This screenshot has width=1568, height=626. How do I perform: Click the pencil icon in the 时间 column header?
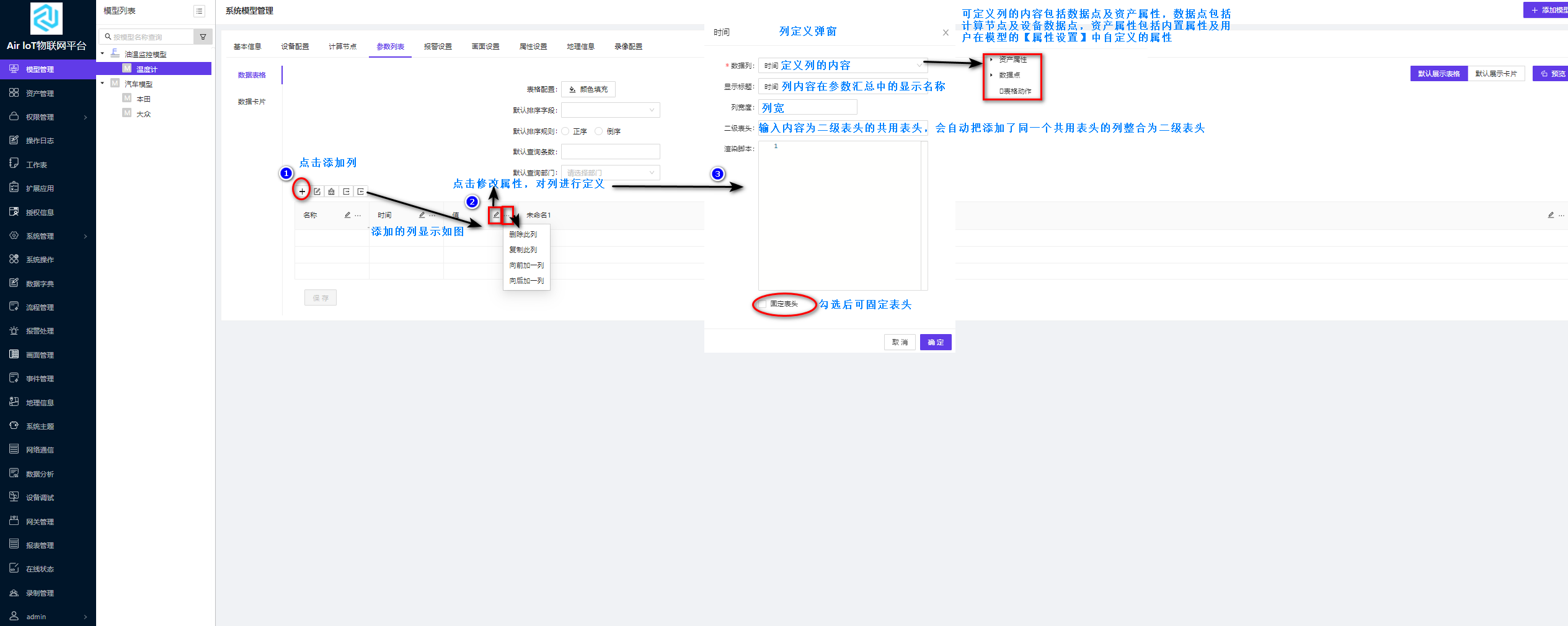(422, 215)
